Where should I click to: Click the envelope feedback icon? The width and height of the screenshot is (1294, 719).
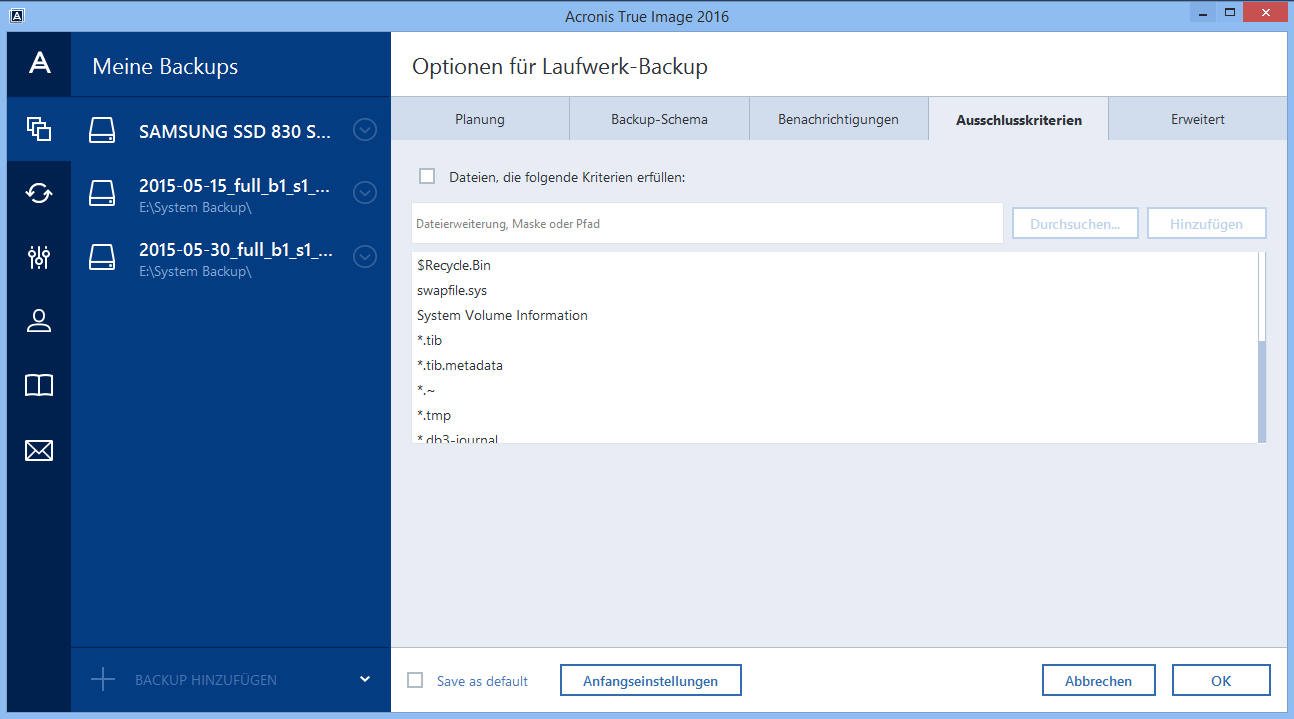[39, 451]
